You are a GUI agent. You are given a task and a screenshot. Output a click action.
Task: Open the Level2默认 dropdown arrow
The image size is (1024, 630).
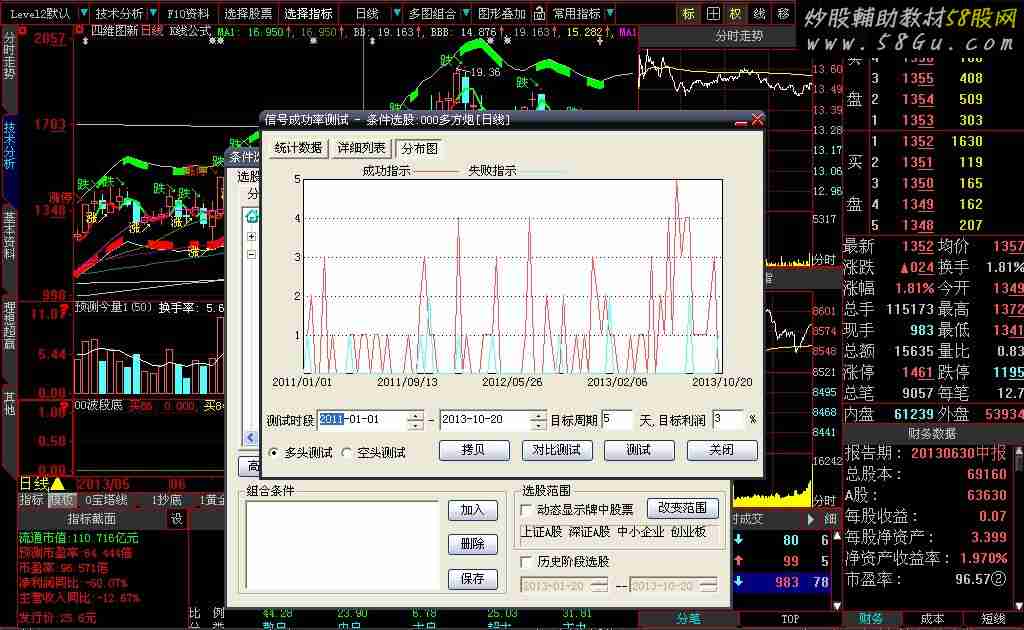point(84,13)
